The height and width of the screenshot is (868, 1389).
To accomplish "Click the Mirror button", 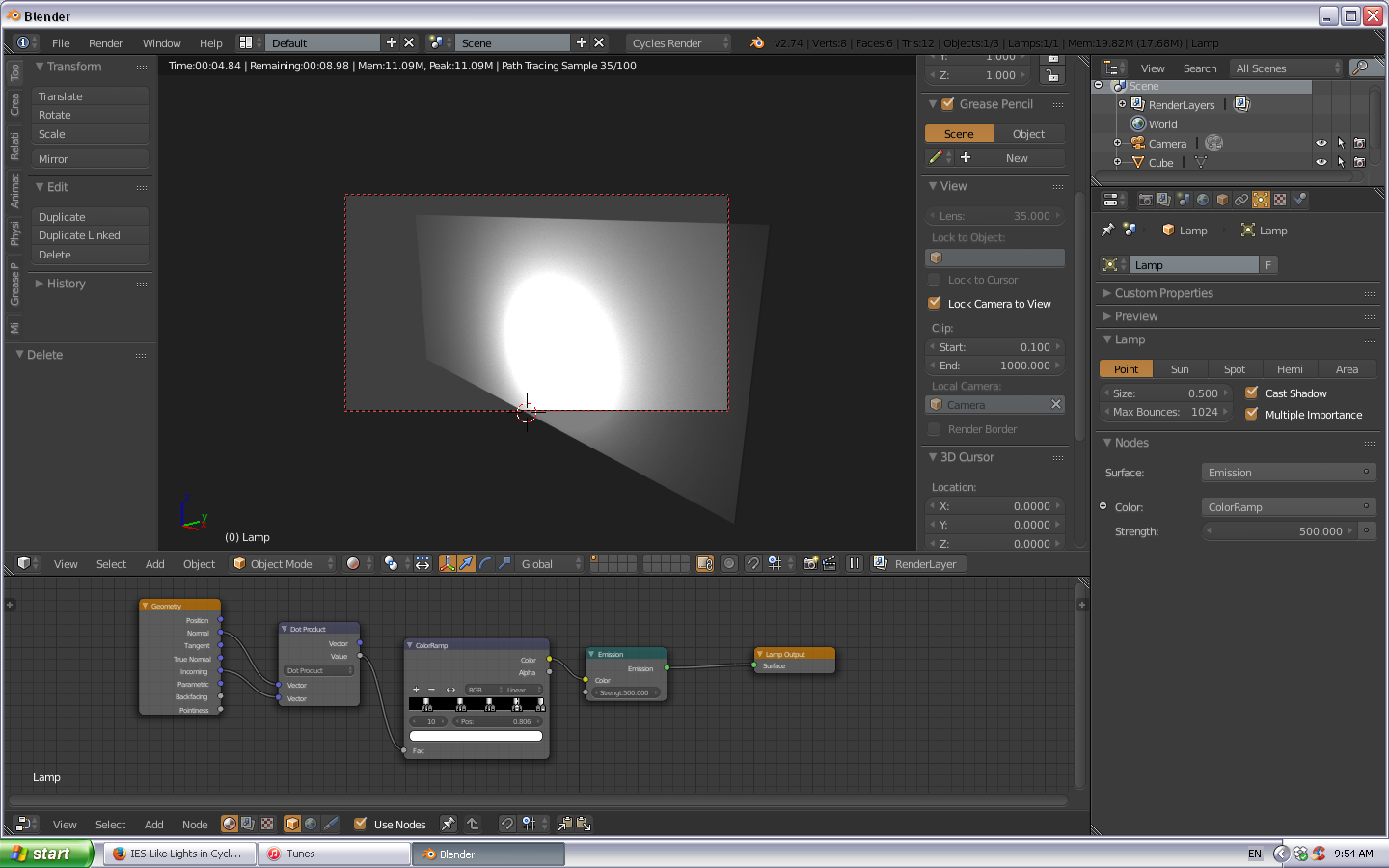I will [x=90, y=159].
